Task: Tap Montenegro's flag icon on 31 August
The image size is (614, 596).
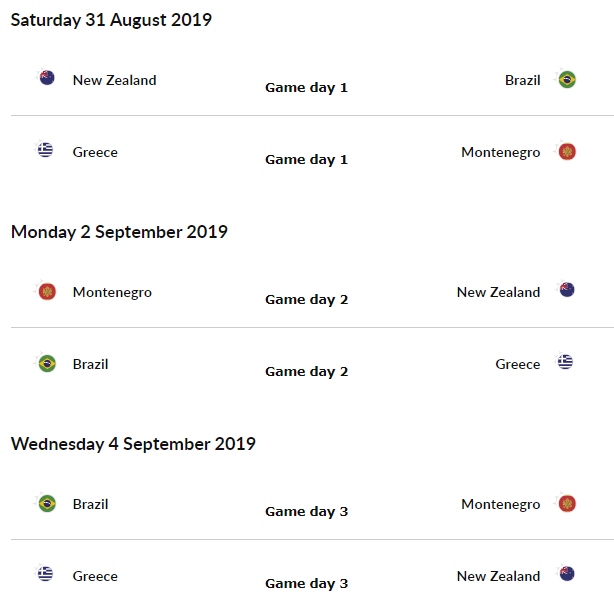Action: coord(567,151)
